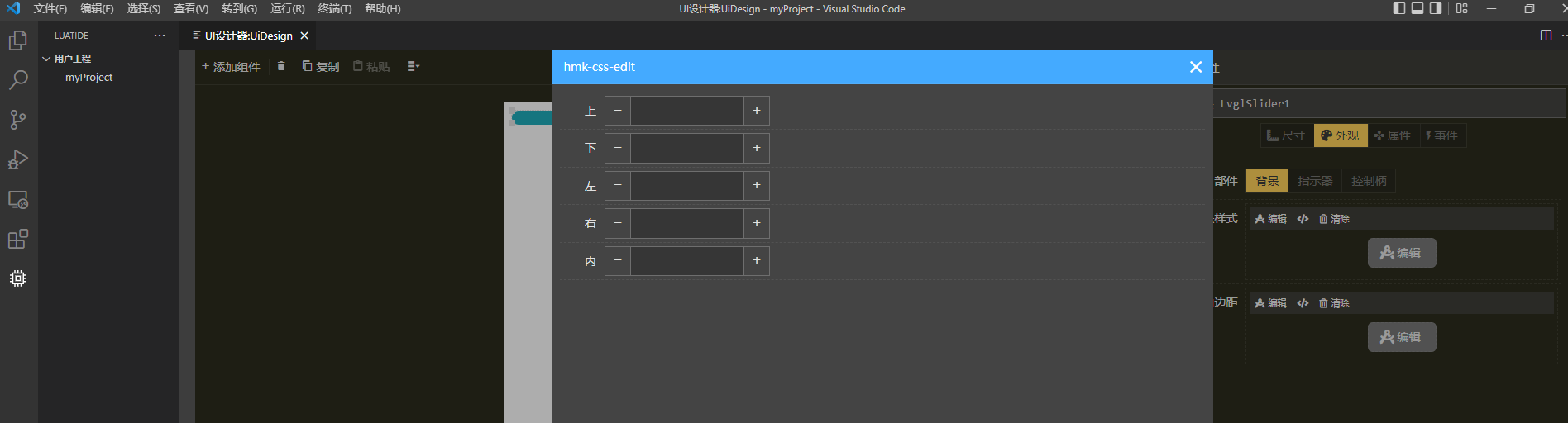This screenshot has width=1568, height=423.
Task: Switch to the 外观 appearance tab
Action: pyautogui.click(x=1341, y=135)
